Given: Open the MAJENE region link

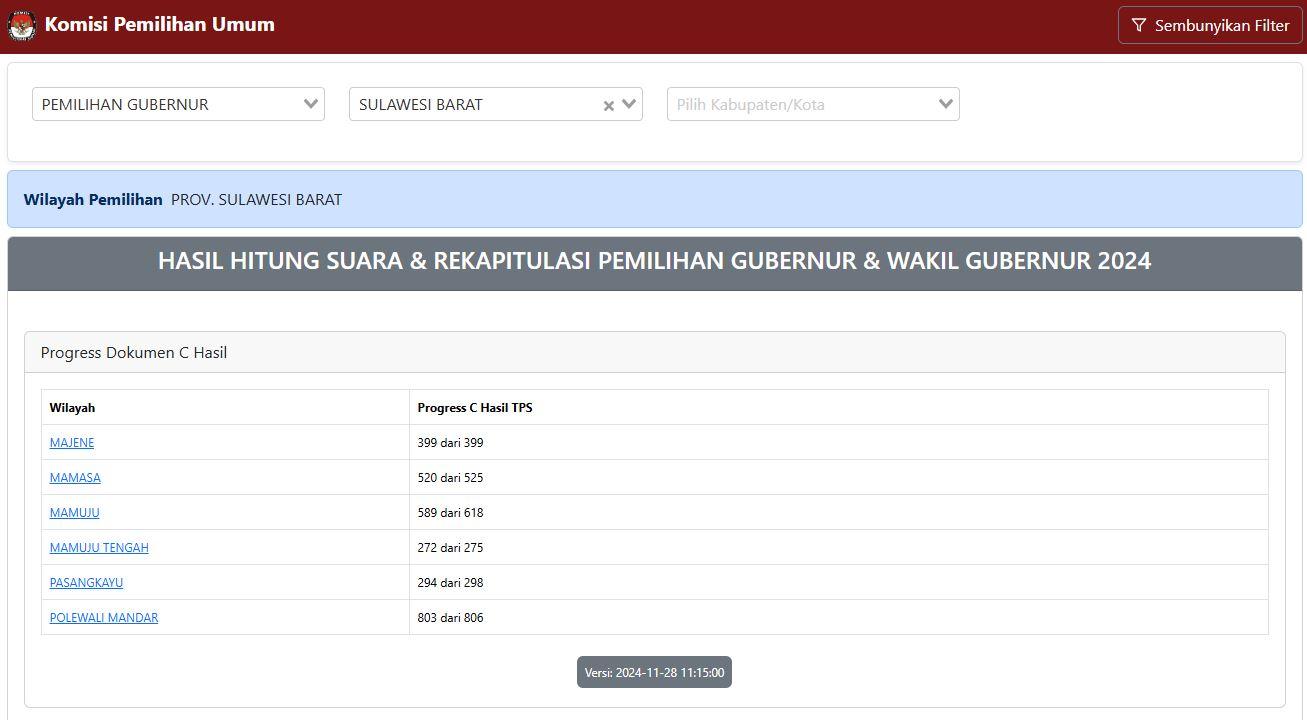Looking at the screenshot, I should tap(72, 442).
